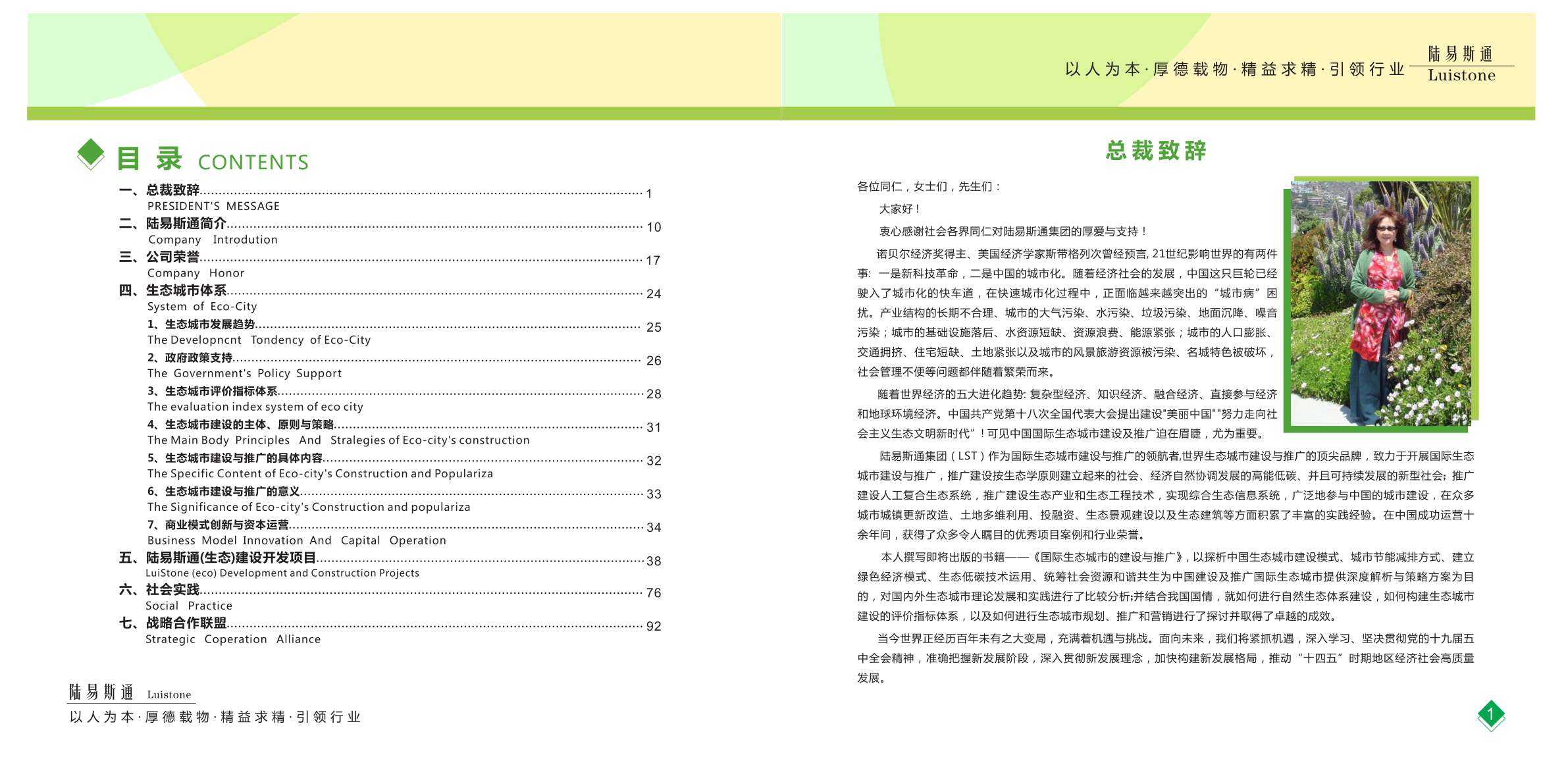
Task: Click the paragraph starting 本人撰写即将出版的书籍
Action: (1165, 587)
